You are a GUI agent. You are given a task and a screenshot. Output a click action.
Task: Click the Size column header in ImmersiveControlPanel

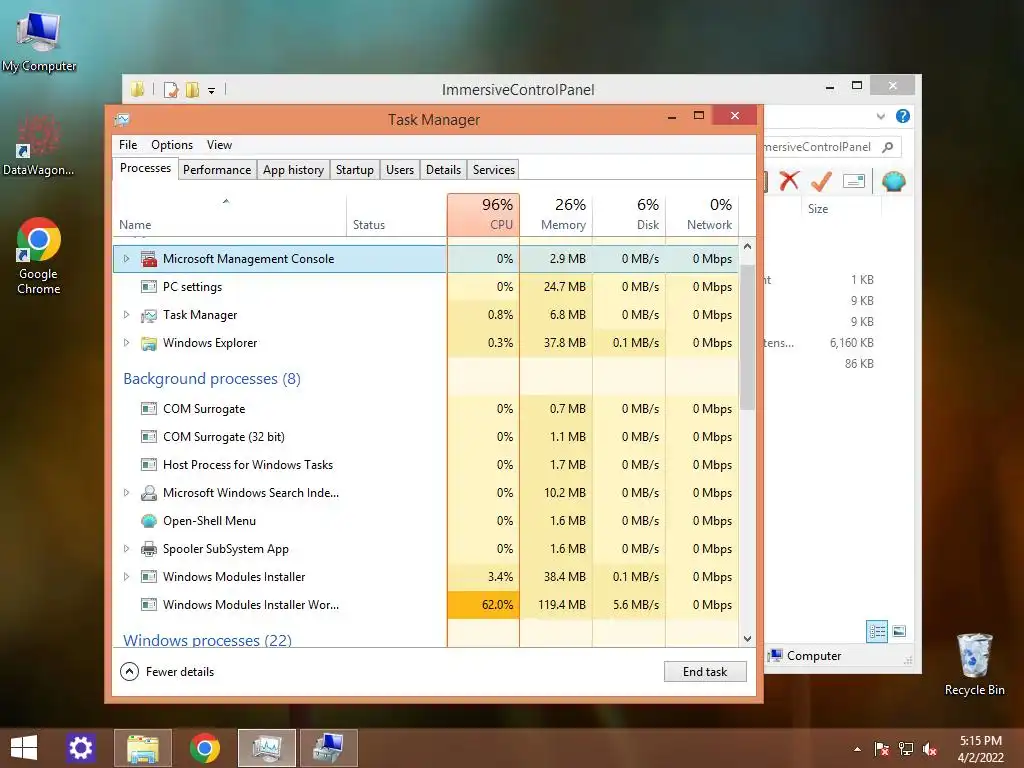point(841,209)
